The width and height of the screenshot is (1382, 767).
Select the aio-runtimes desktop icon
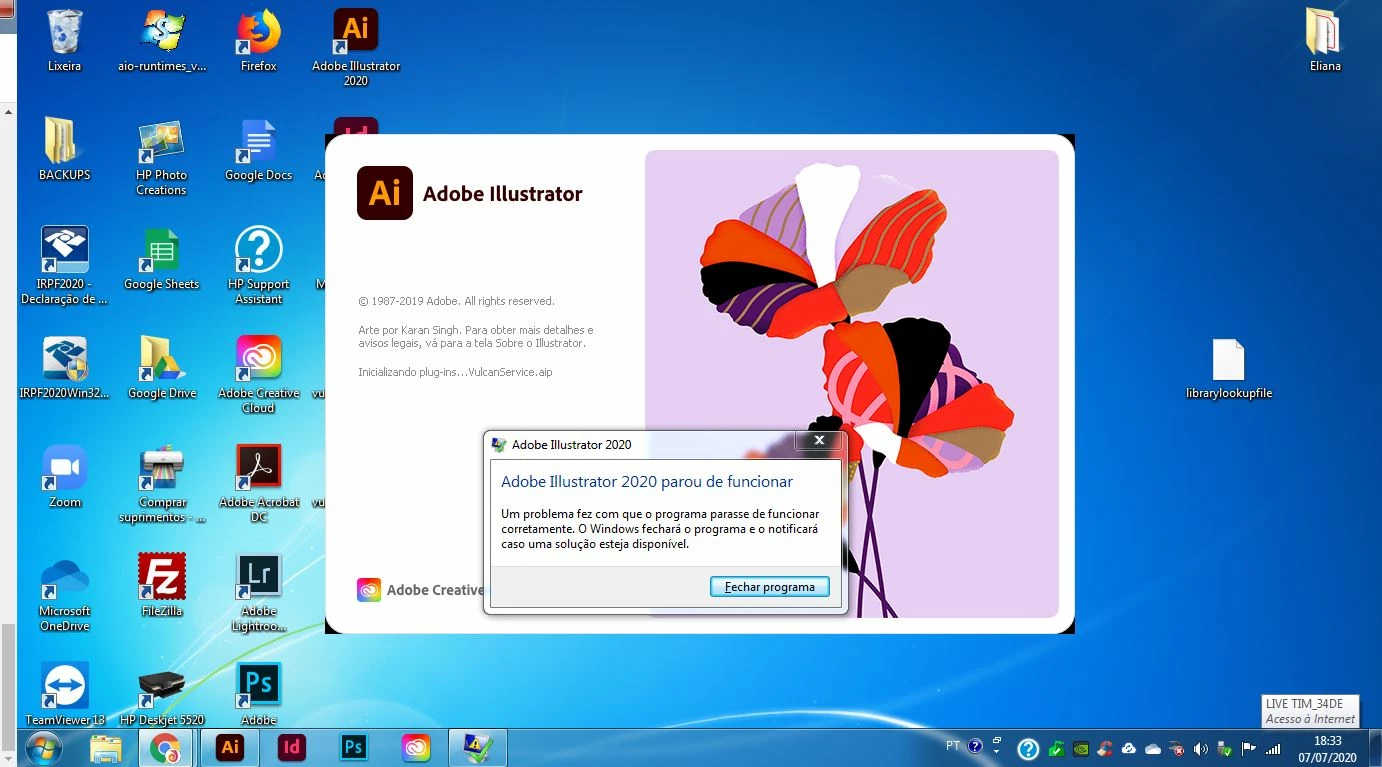(162, 41)
